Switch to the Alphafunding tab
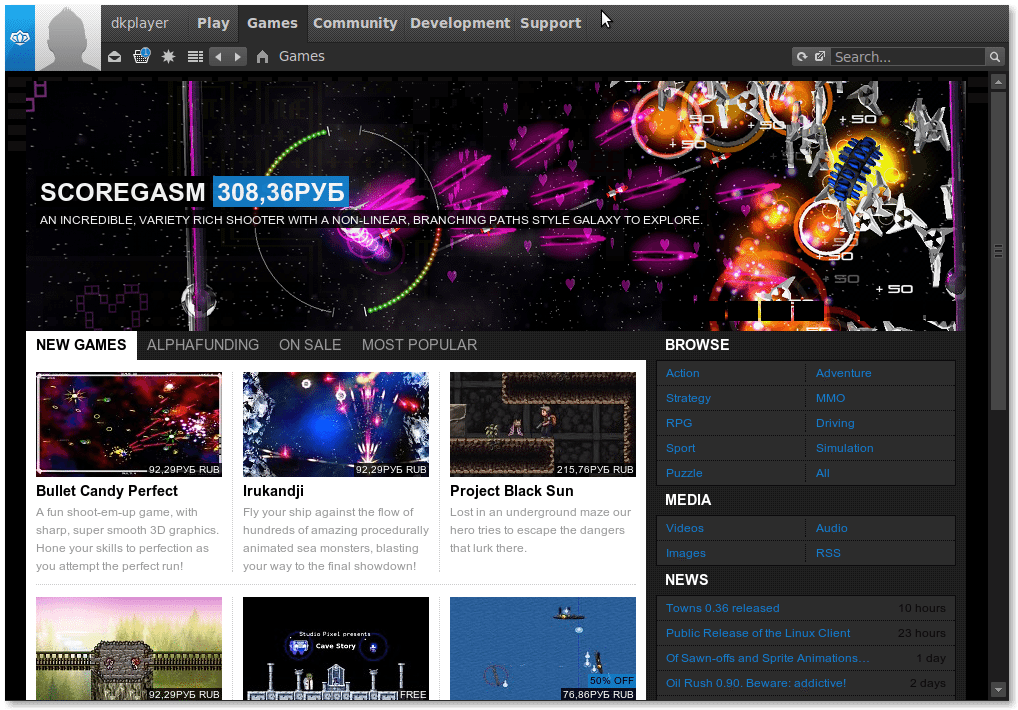The width and height of the screenshot is (1018, 710). click(203, 345)
